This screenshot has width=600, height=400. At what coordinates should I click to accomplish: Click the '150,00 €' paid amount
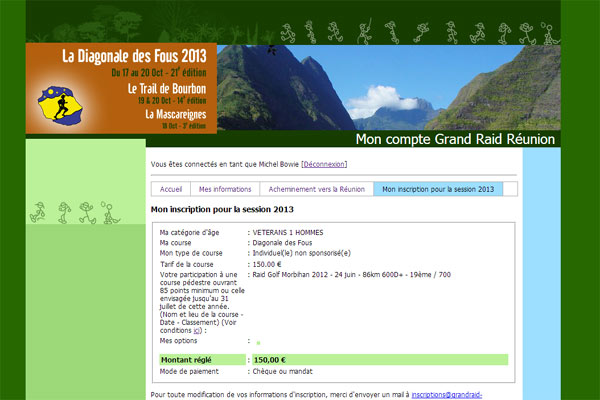[x=270, y=360]
